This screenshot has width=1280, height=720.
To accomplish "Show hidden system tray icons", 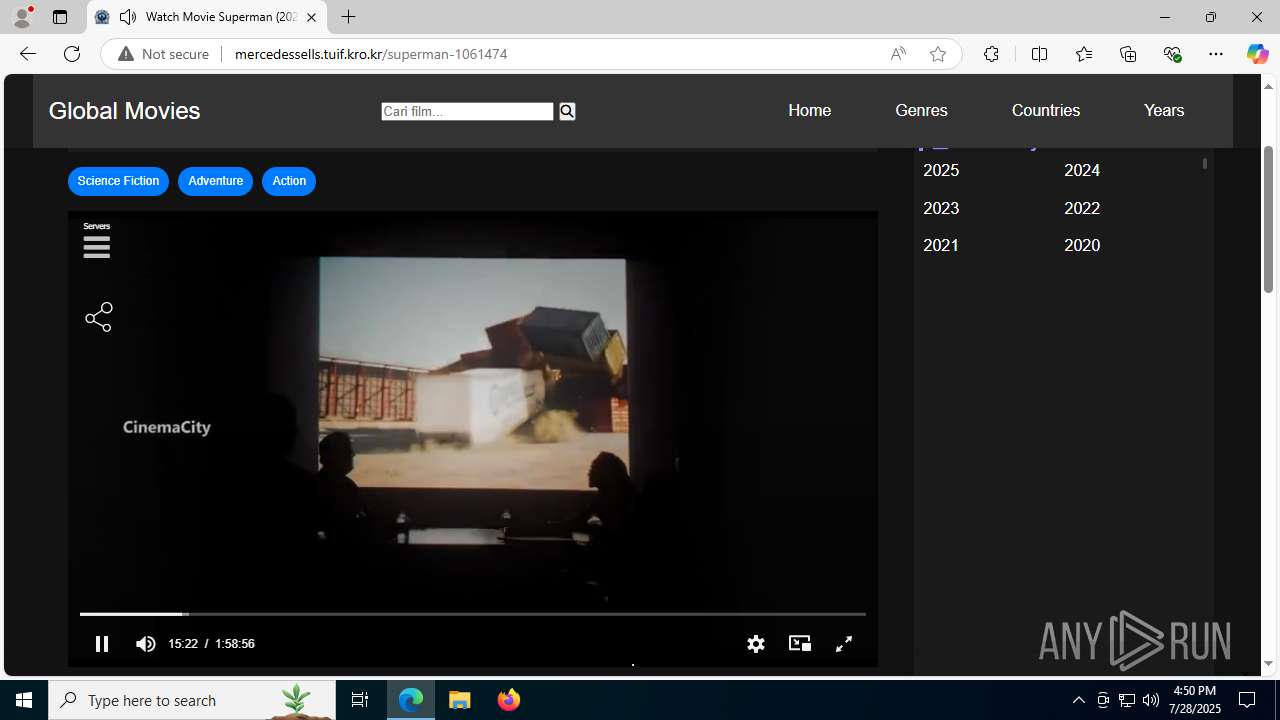I will 1078,700.
